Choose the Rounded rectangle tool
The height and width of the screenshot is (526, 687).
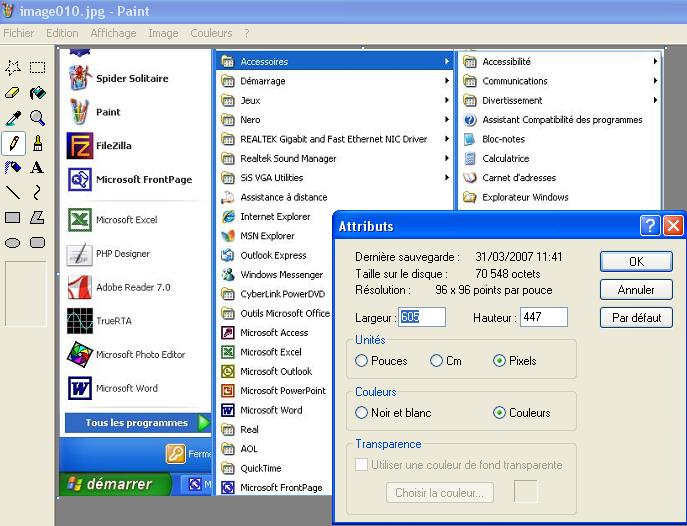click(38, 242)
